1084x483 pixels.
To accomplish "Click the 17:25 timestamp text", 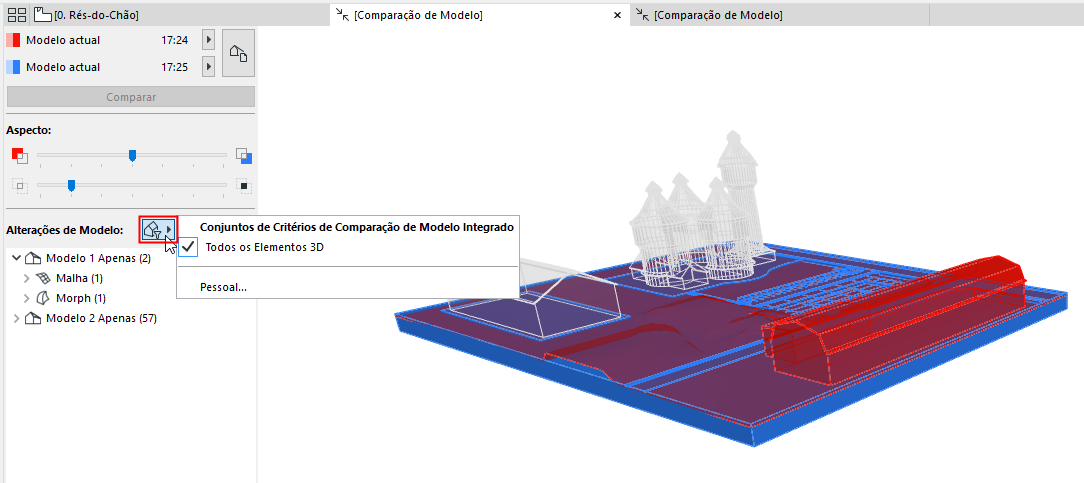I will [x=175, y=67].
